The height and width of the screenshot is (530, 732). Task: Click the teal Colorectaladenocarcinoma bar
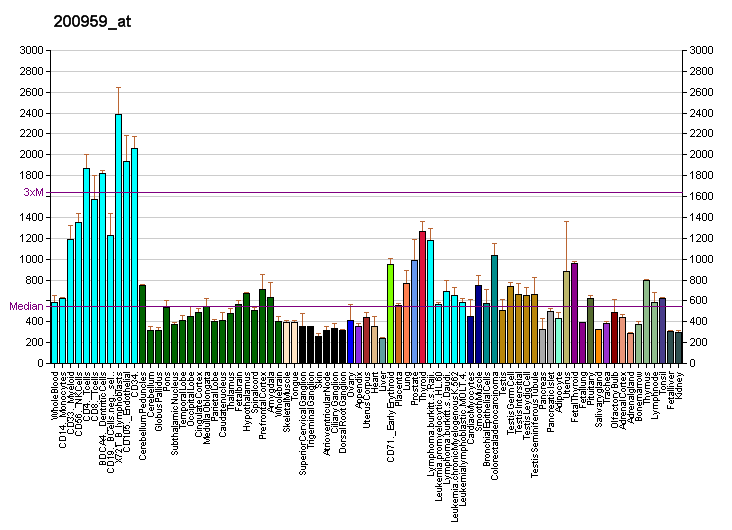pos(494,309)
